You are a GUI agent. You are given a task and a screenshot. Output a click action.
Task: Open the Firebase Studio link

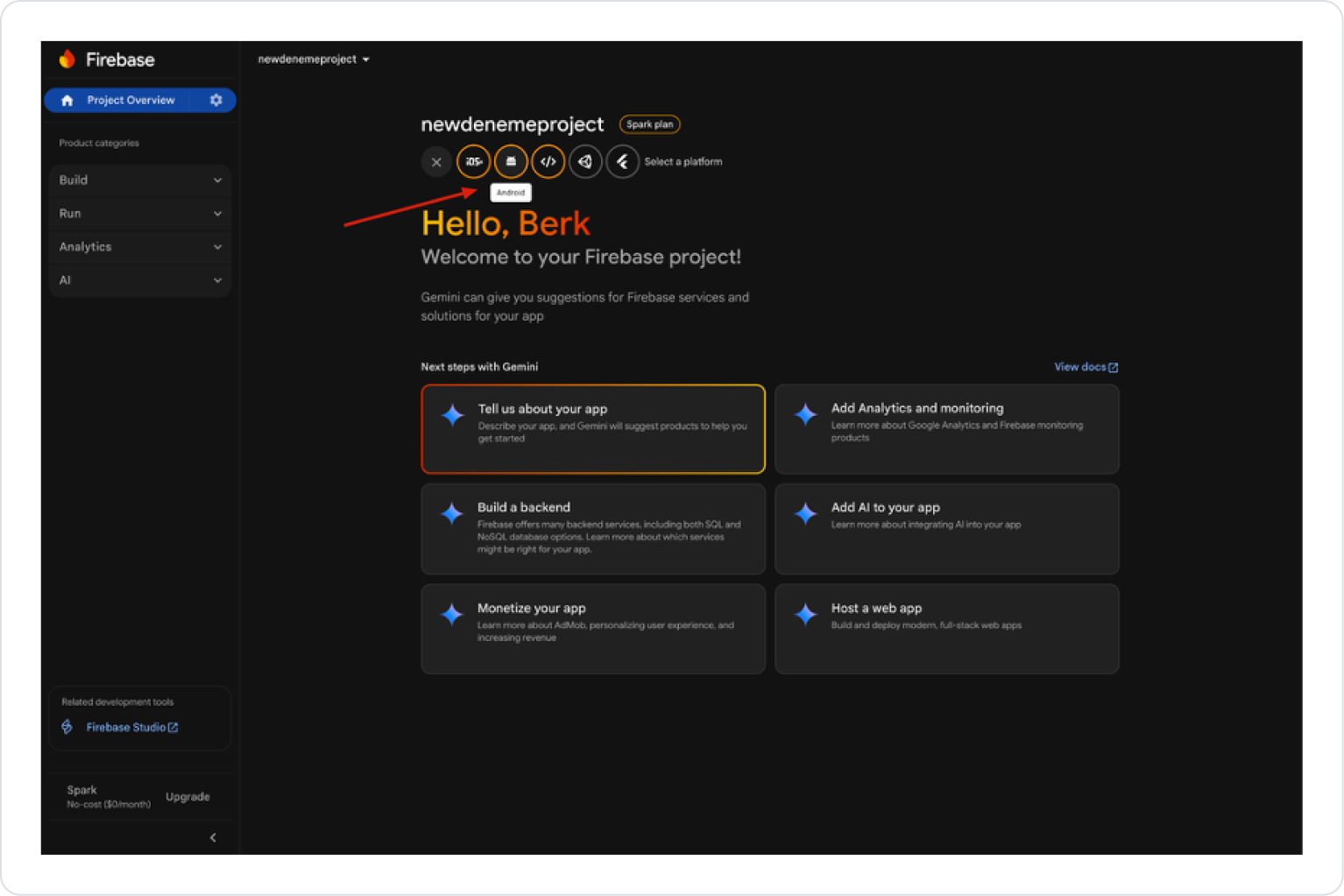tap(131, 727)
